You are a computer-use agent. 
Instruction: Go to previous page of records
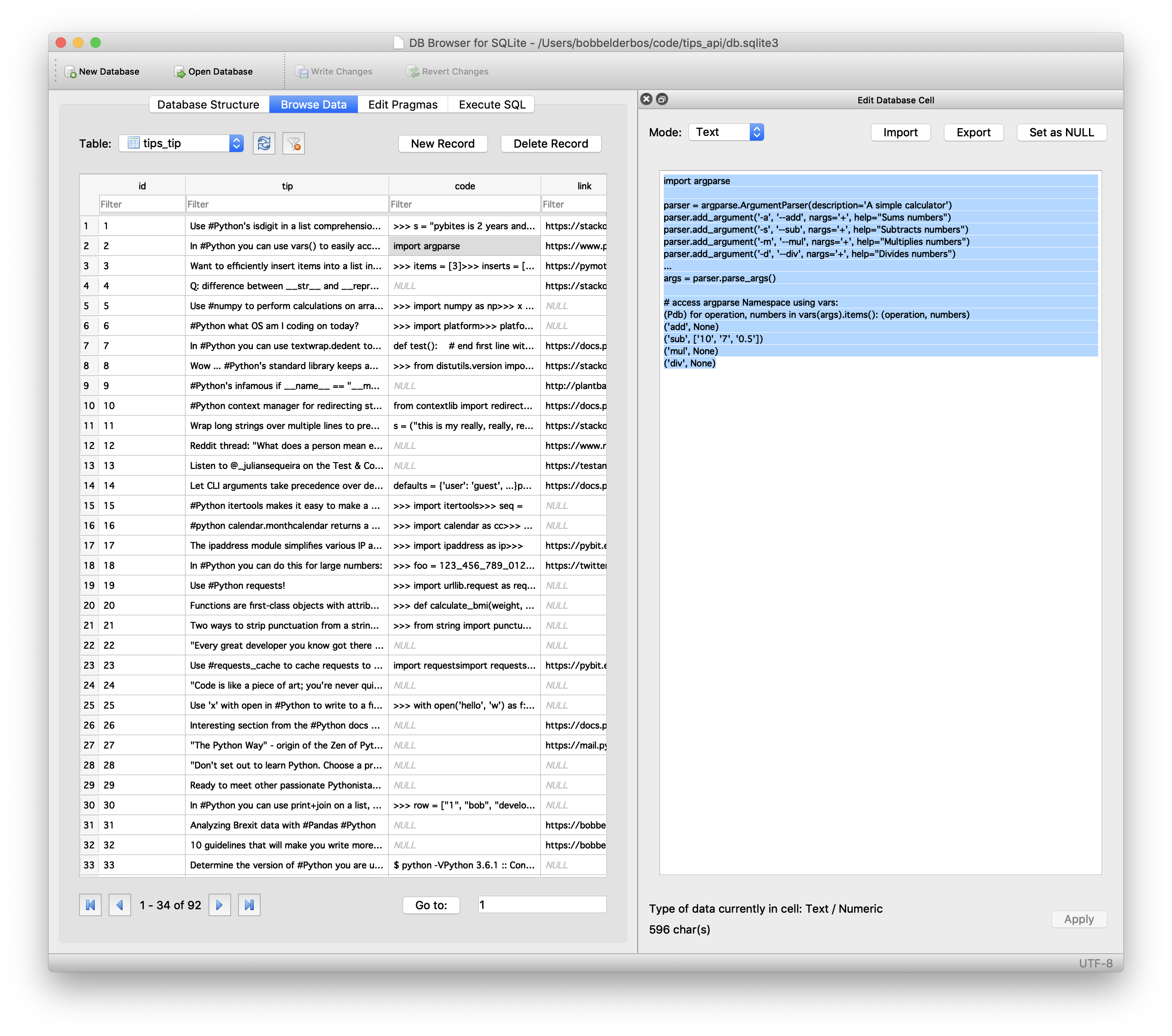point(120,905)
